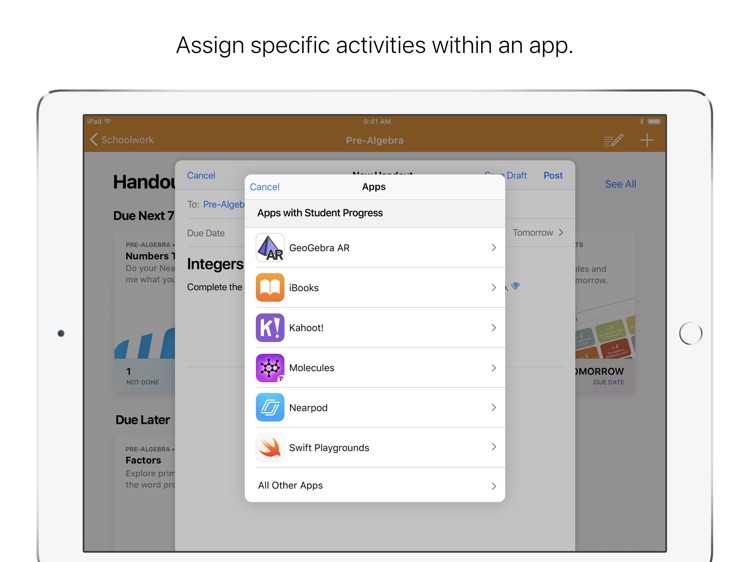Save the handout as Draft
This screenshot has height=562, width=750.
point(506,176)
